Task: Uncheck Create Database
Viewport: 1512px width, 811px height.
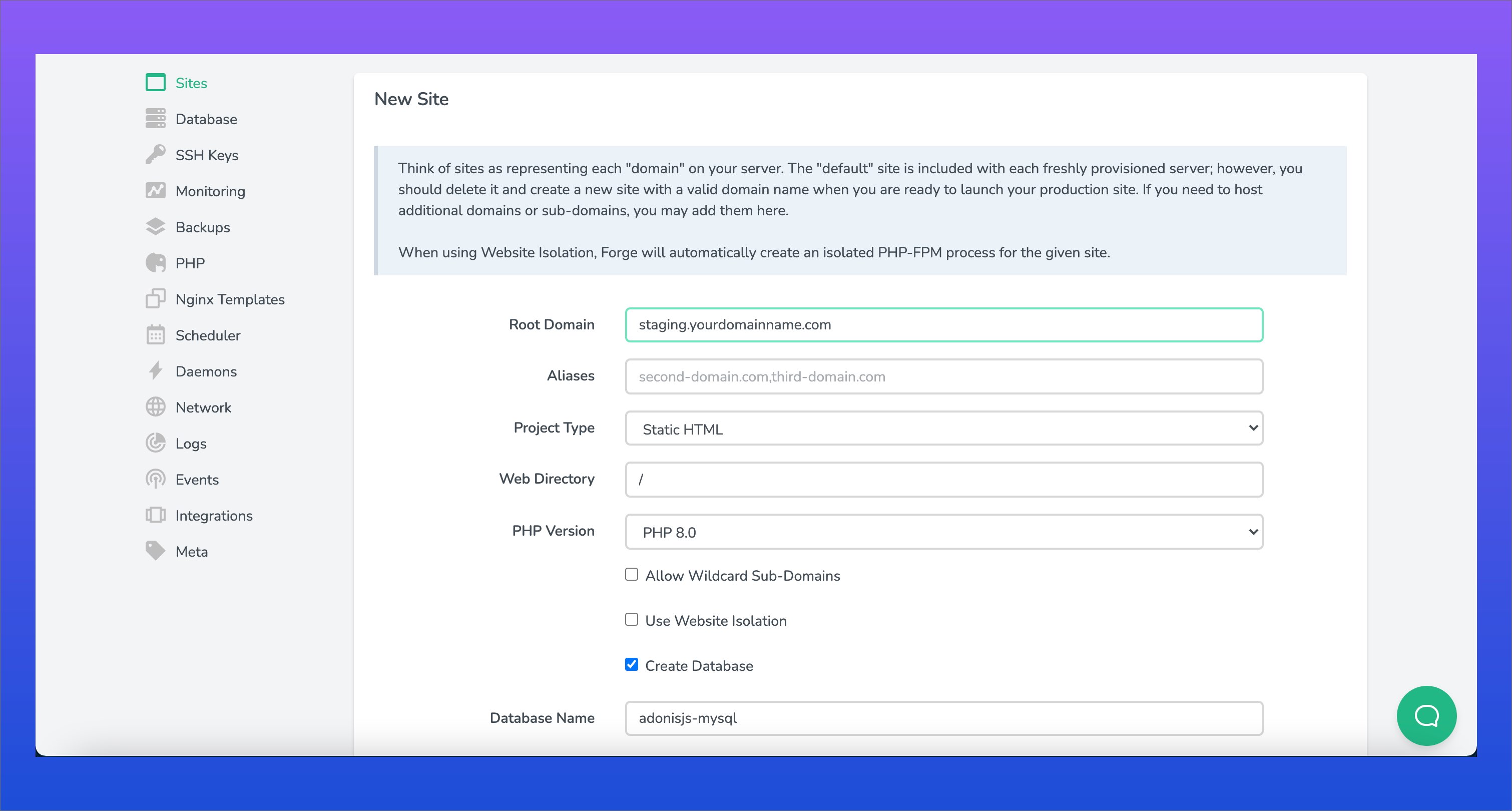Action: pos(631,665)
